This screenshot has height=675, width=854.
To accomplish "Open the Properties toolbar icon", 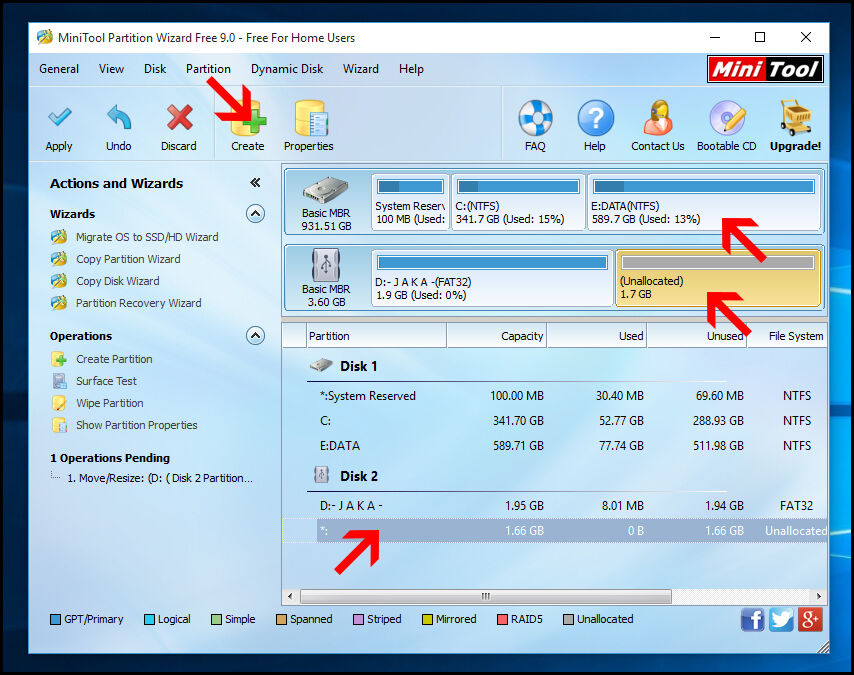I will (x=311, y=118).
